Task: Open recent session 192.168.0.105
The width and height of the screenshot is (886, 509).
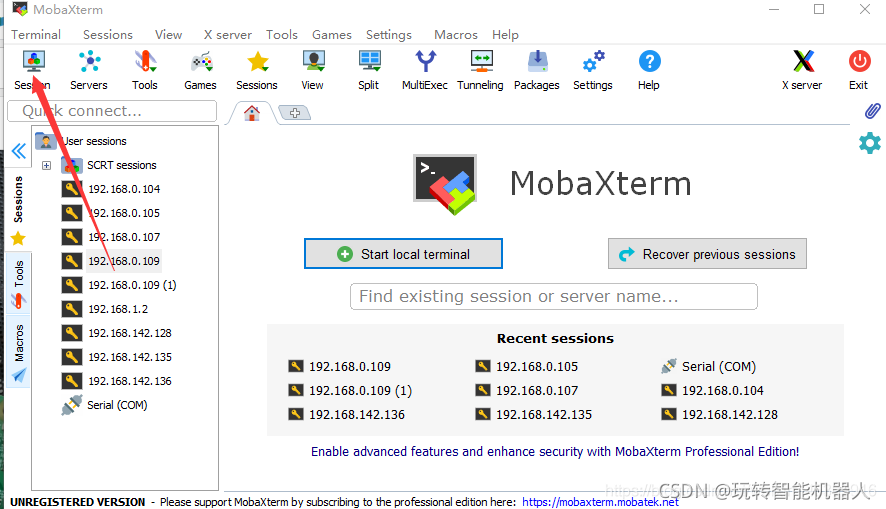Action: pos(527,367)
